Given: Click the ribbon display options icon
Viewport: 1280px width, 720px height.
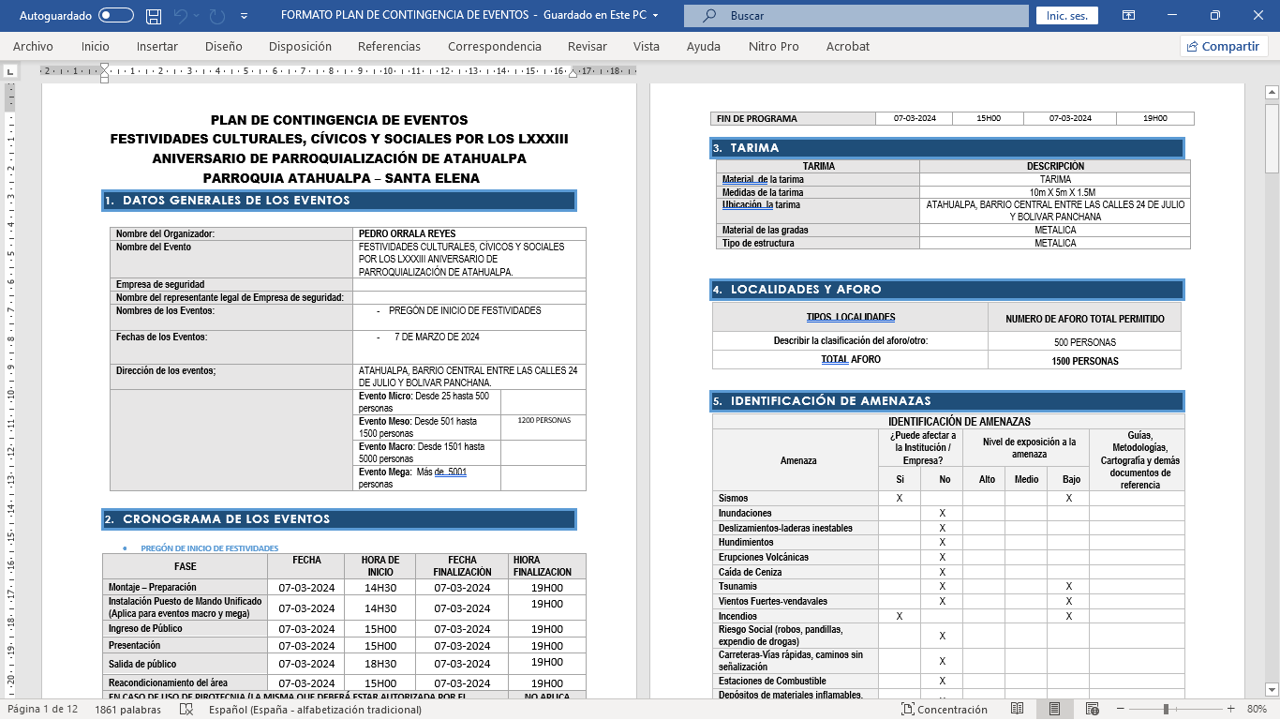Looking at the screenshot, I should [1128, 16].
